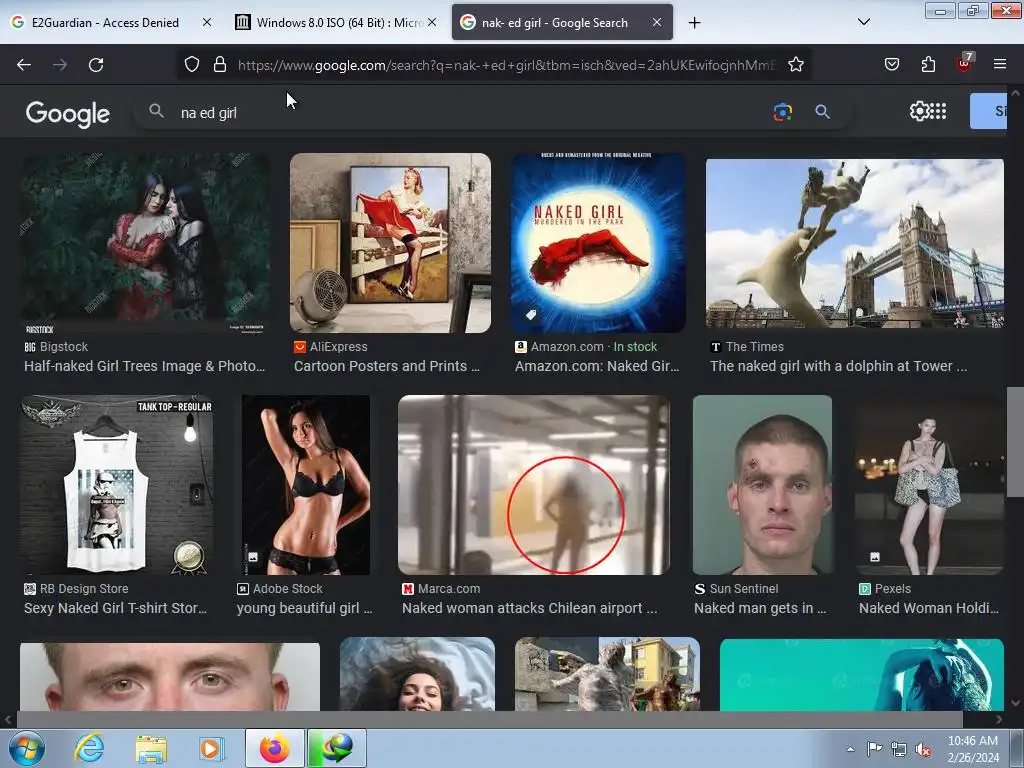Open the Marca.com source link

(441, 589)
